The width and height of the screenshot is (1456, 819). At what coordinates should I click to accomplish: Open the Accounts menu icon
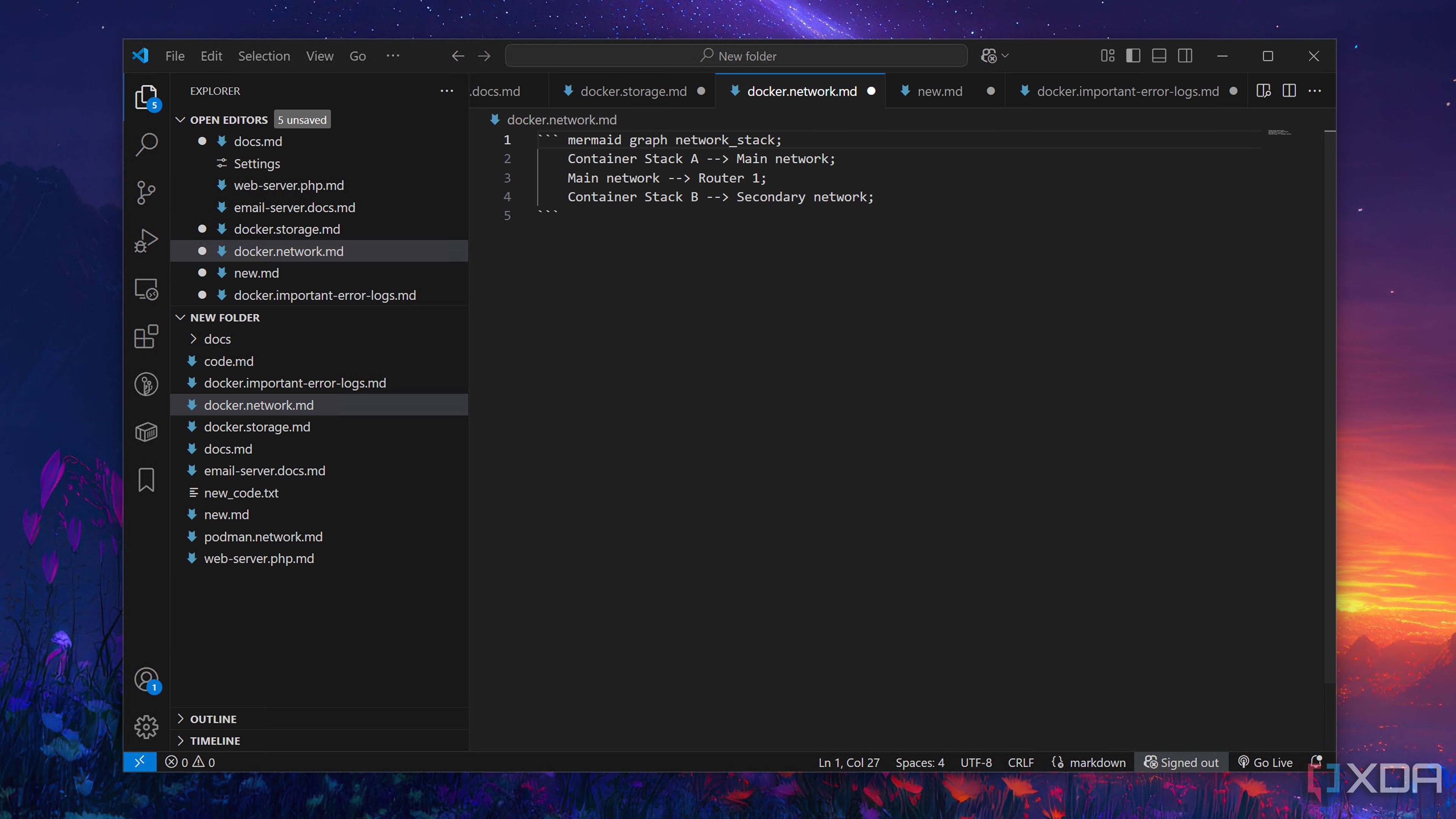pos(146,679)
